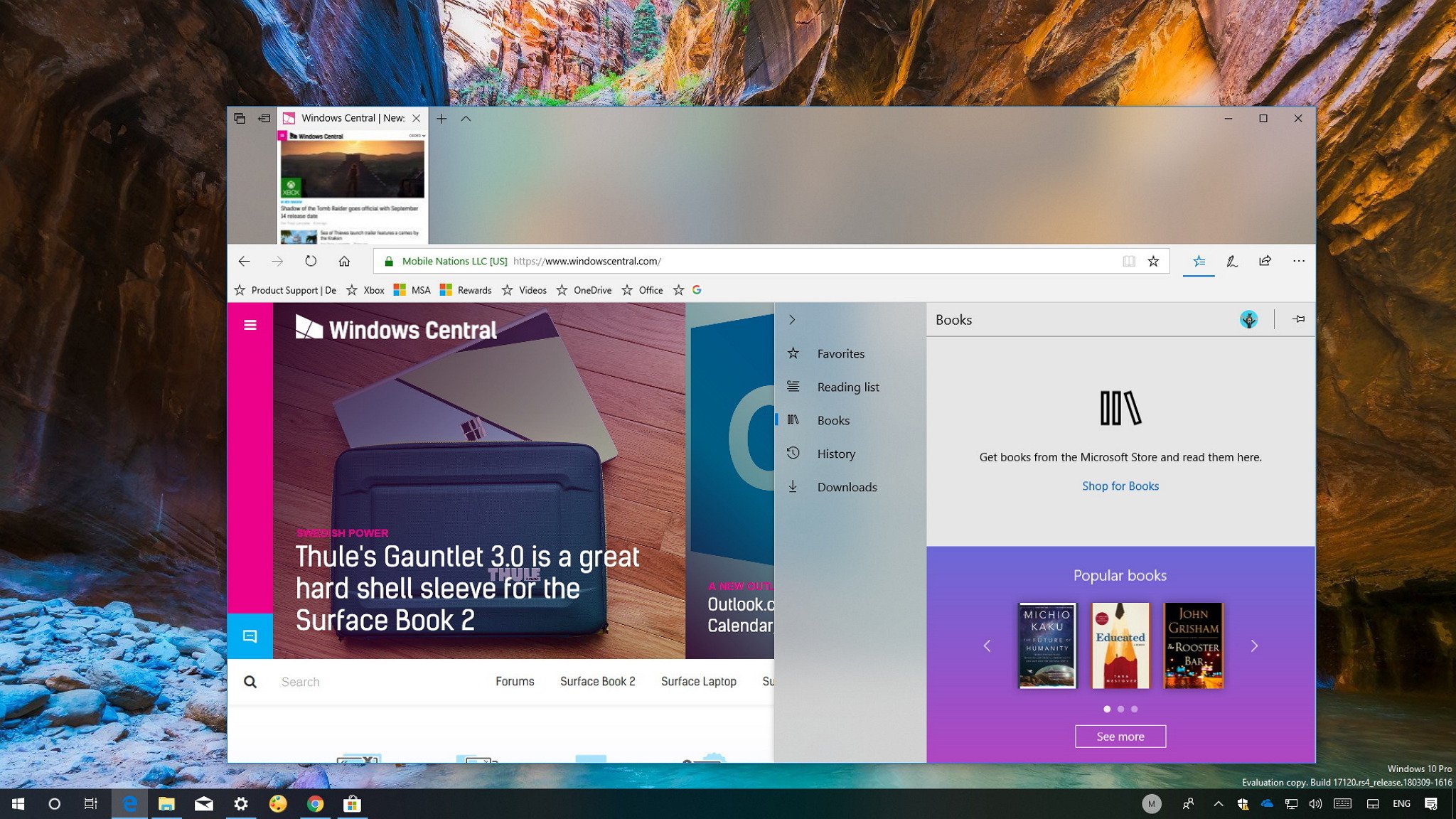Click the Favorites icon in sidebar
This screenshot has width=1456, height=819.
pyautogui.click(x=793, y=352)
